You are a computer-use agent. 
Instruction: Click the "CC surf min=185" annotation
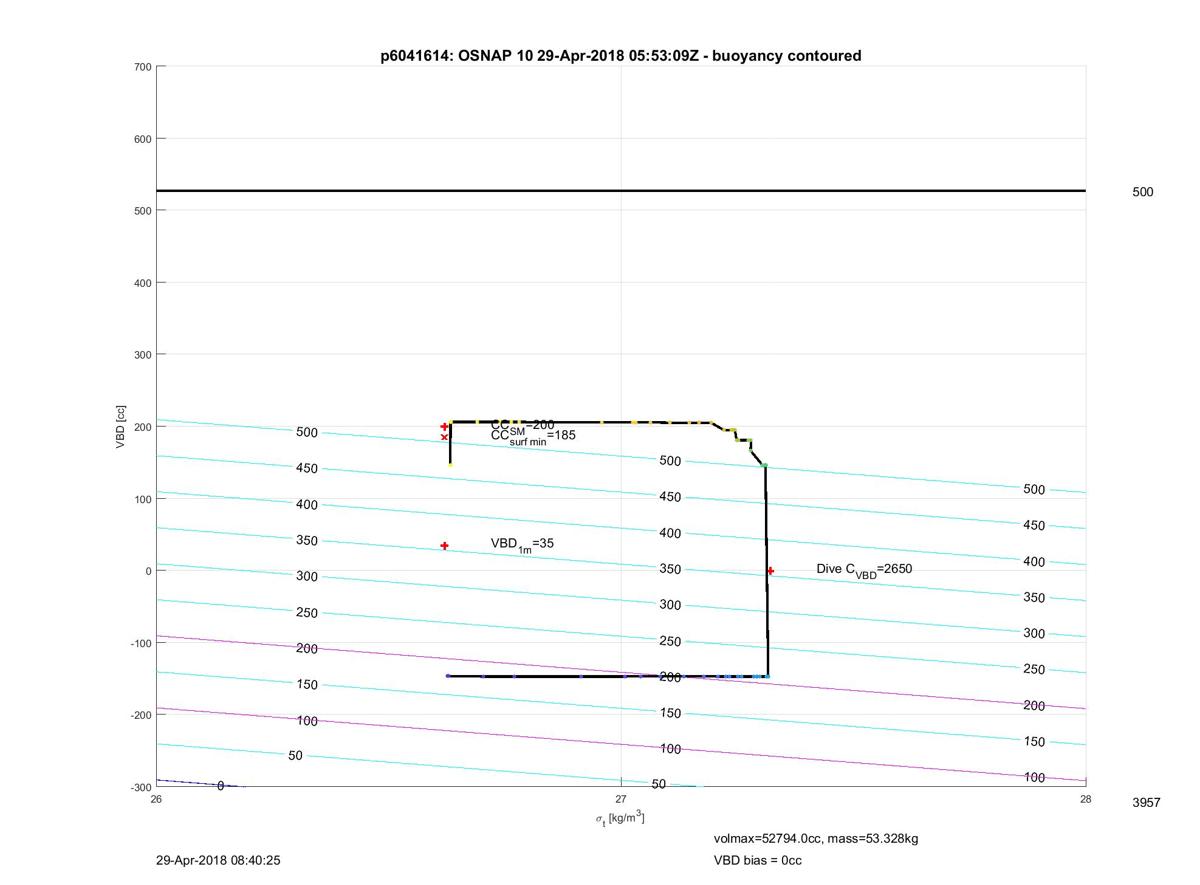pyautogui.click(x=533, y=436)
